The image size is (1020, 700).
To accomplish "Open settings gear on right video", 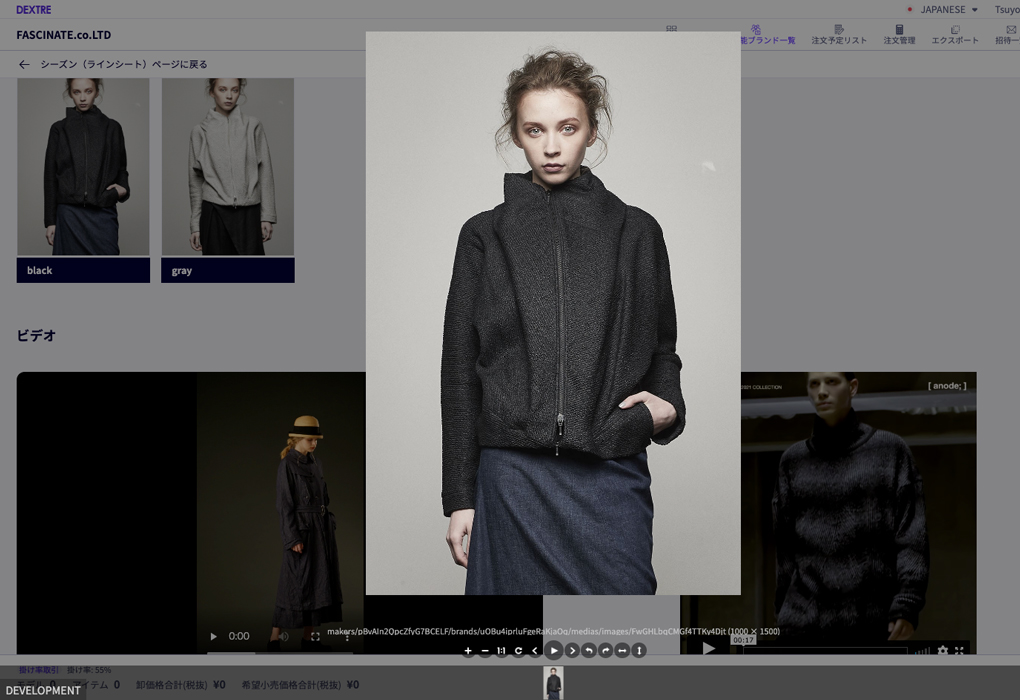I will pyautogui.click(x=943, y=650).
